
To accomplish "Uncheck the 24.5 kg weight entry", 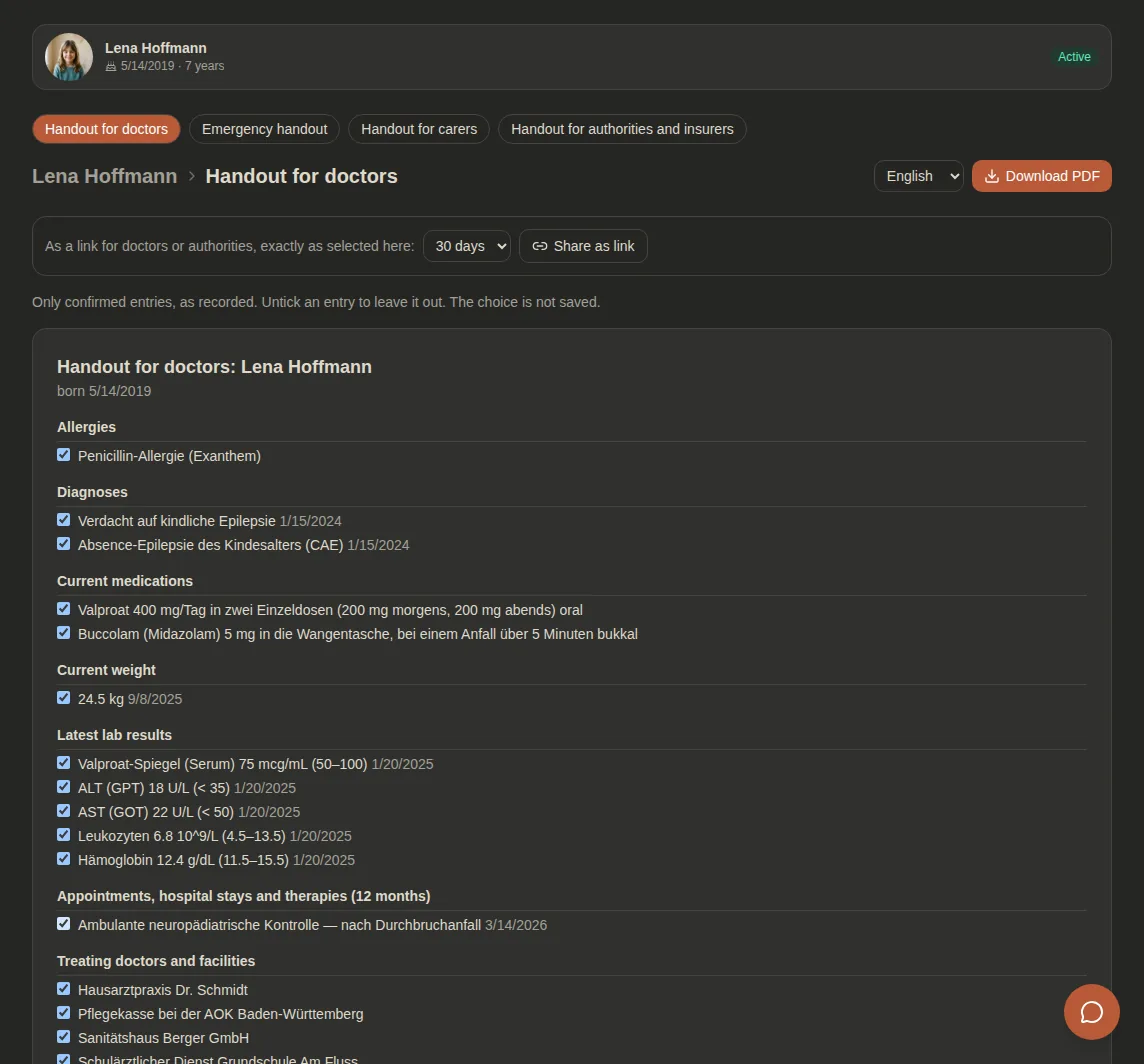I will (63, 698).
